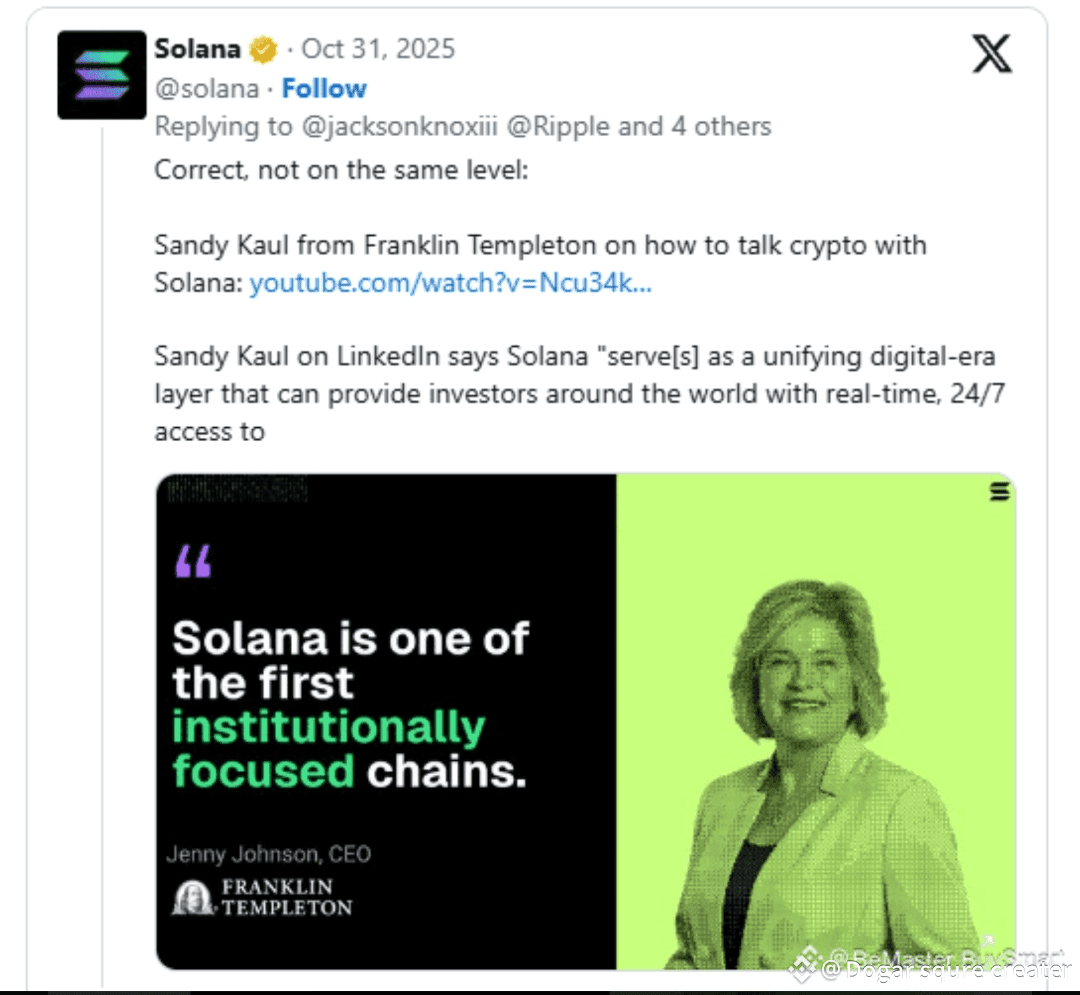
Task: Click the Binance Square watermark logo
Action: click(802, 964)
